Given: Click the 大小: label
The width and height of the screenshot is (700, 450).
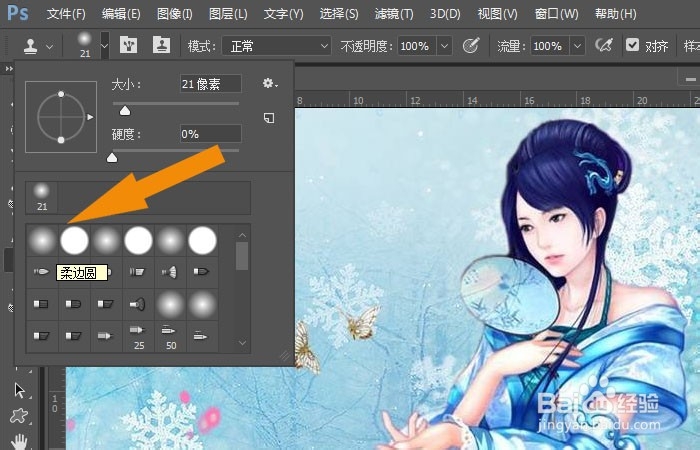Looking at the screenshot, I should [x=126, y=84].
